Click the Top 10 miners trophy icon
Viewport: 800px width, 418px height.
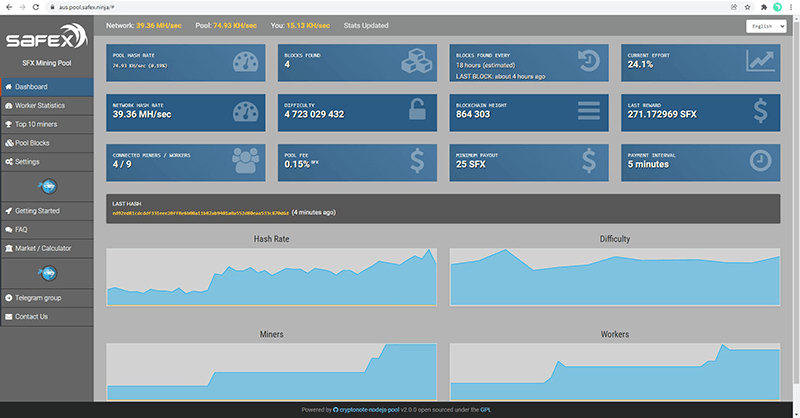(9, 124)
